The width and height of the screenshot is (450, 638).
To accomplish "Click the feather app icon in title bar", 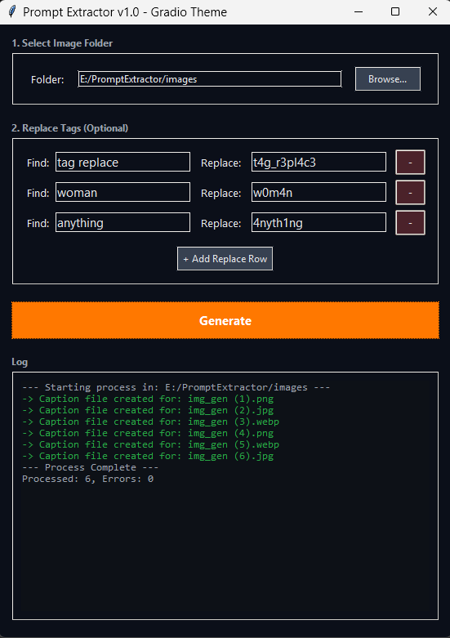I will pyautogui.click(x=13, y=12).
